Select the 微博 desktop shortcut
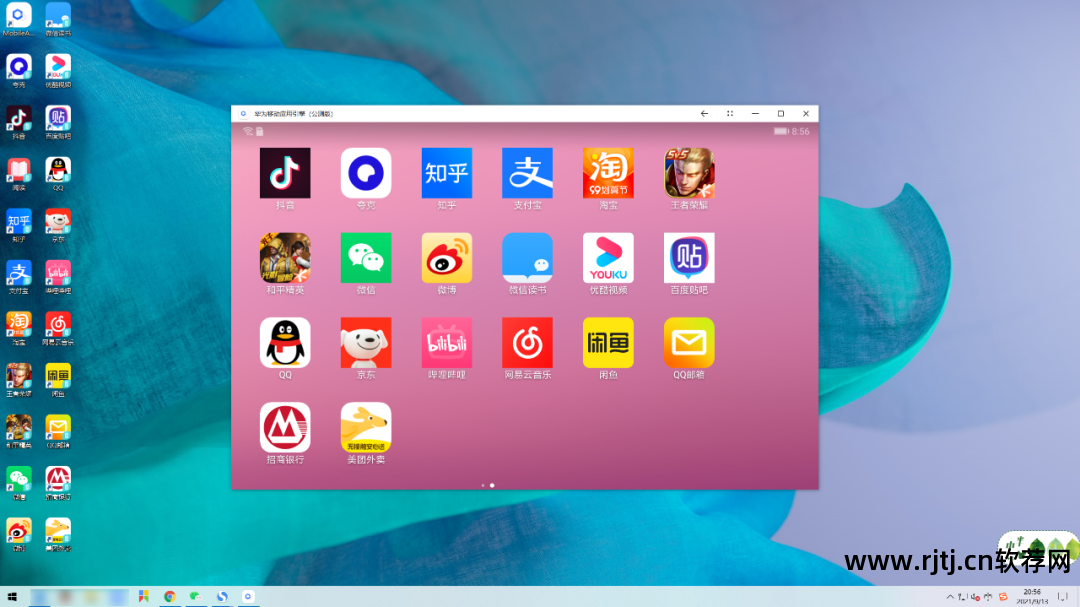This screenshot has height=607, width=1080. [x=19, y=535]
